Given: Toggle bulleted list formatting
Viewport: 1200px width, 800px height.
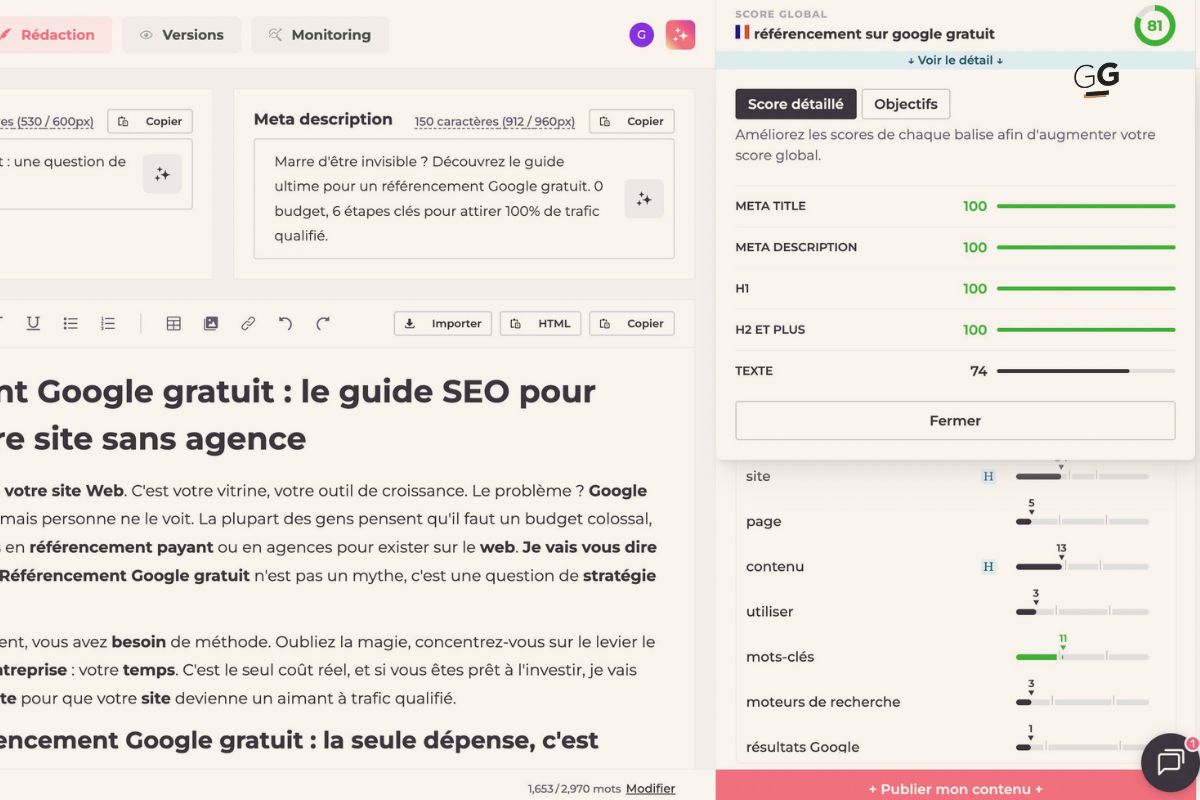Looking at the screenshot, I should (70, 323).
